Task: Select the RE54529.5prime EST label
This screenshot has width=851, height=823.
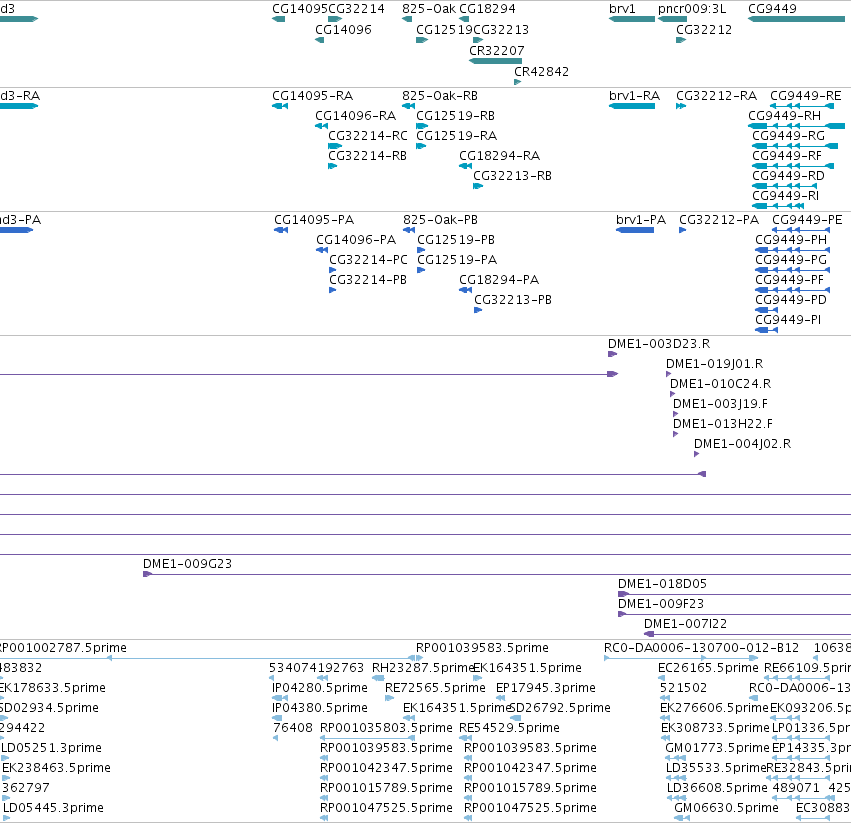Action: (x=509, y=728)
